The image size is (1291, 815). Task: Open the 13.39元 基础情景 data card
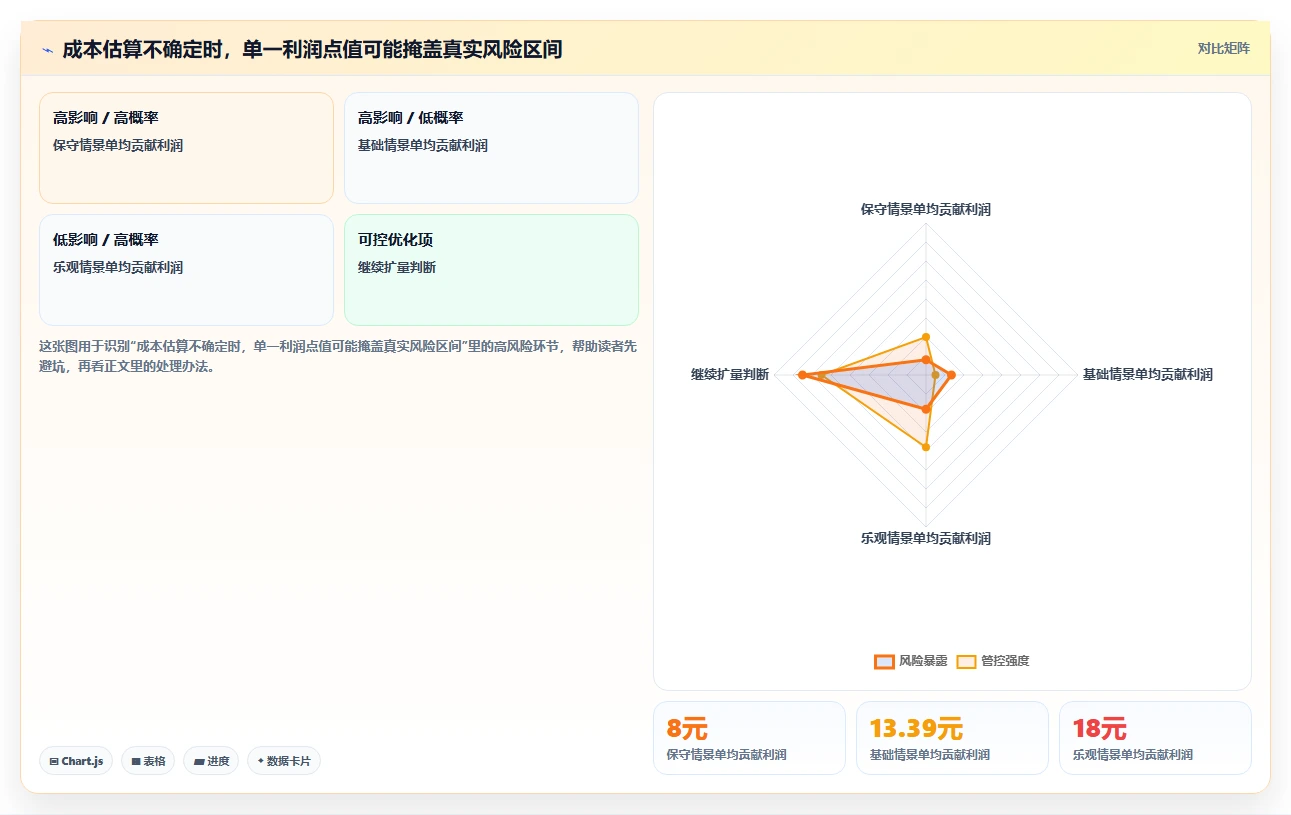(x=952, y=738)
